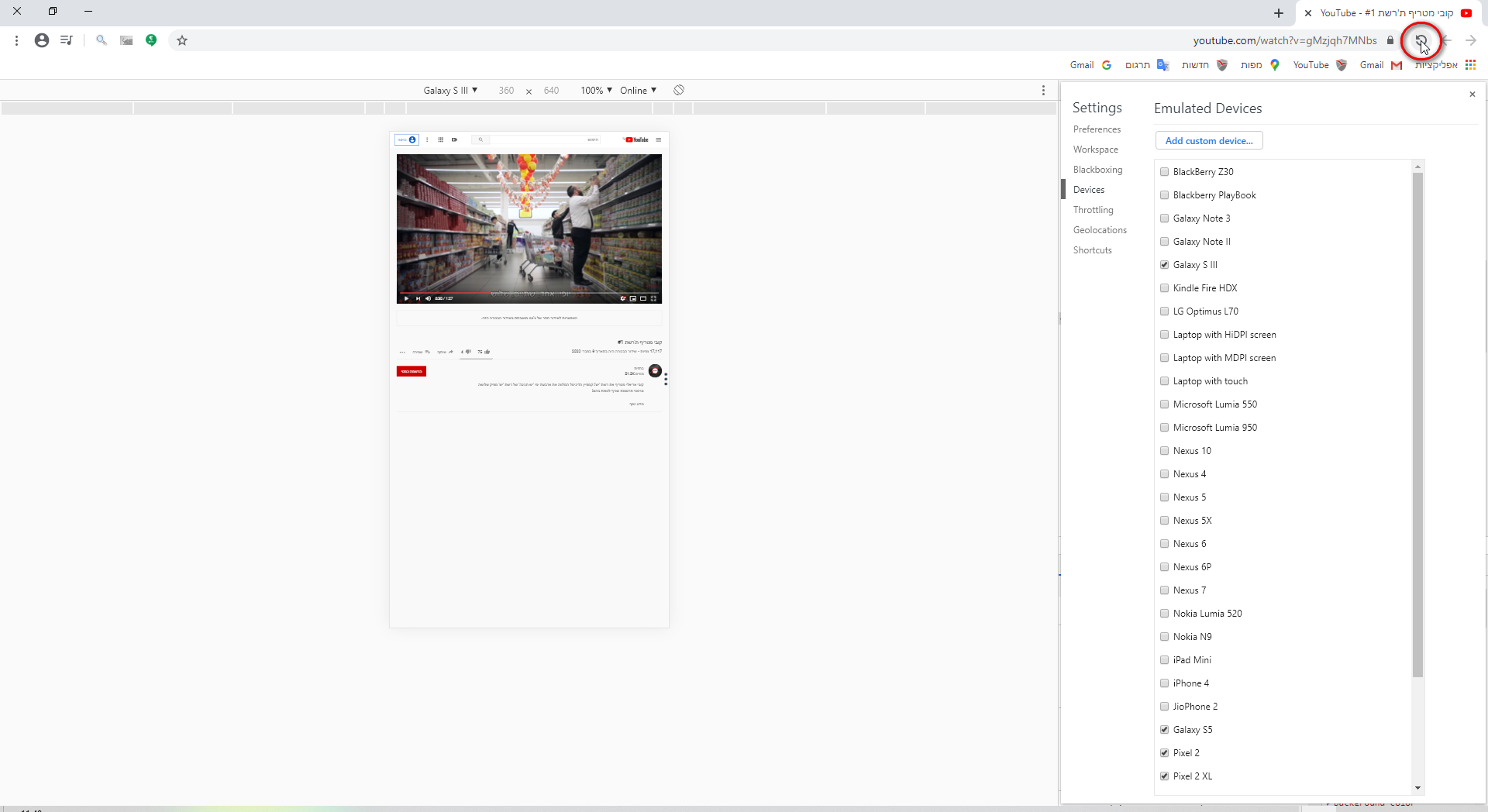
Task: Click the YouTube logo in page
Action: [637, 139]
